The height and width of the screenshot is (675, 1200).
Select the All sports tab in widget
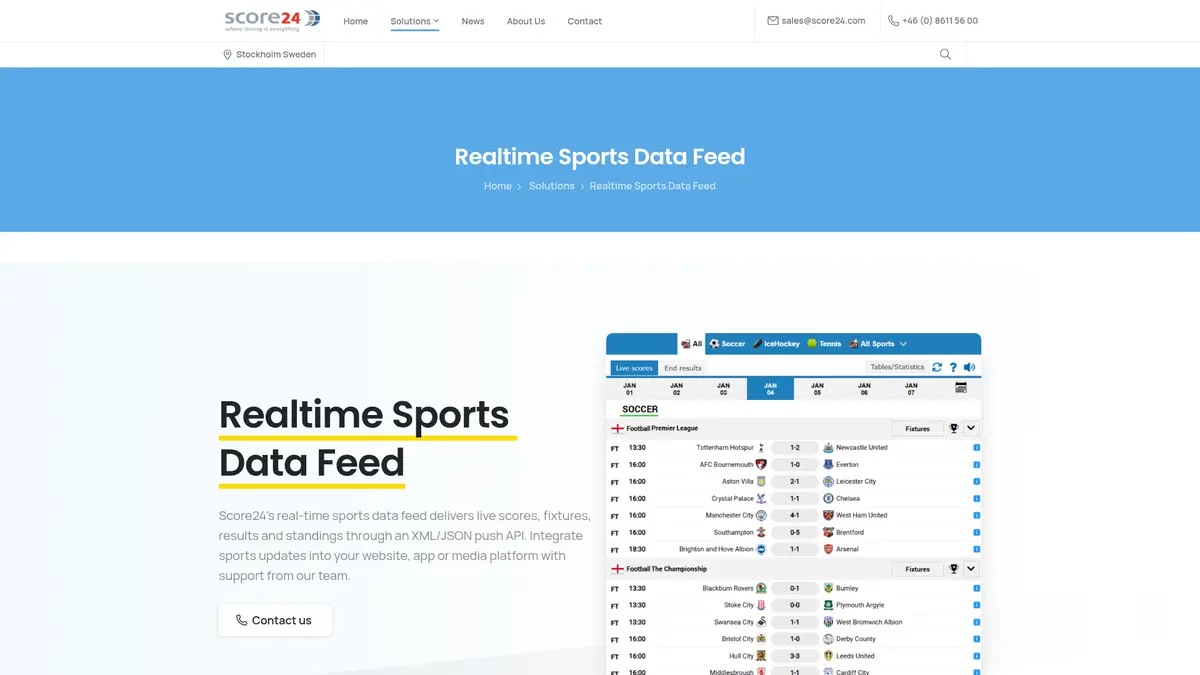click(x=692, y=344)
